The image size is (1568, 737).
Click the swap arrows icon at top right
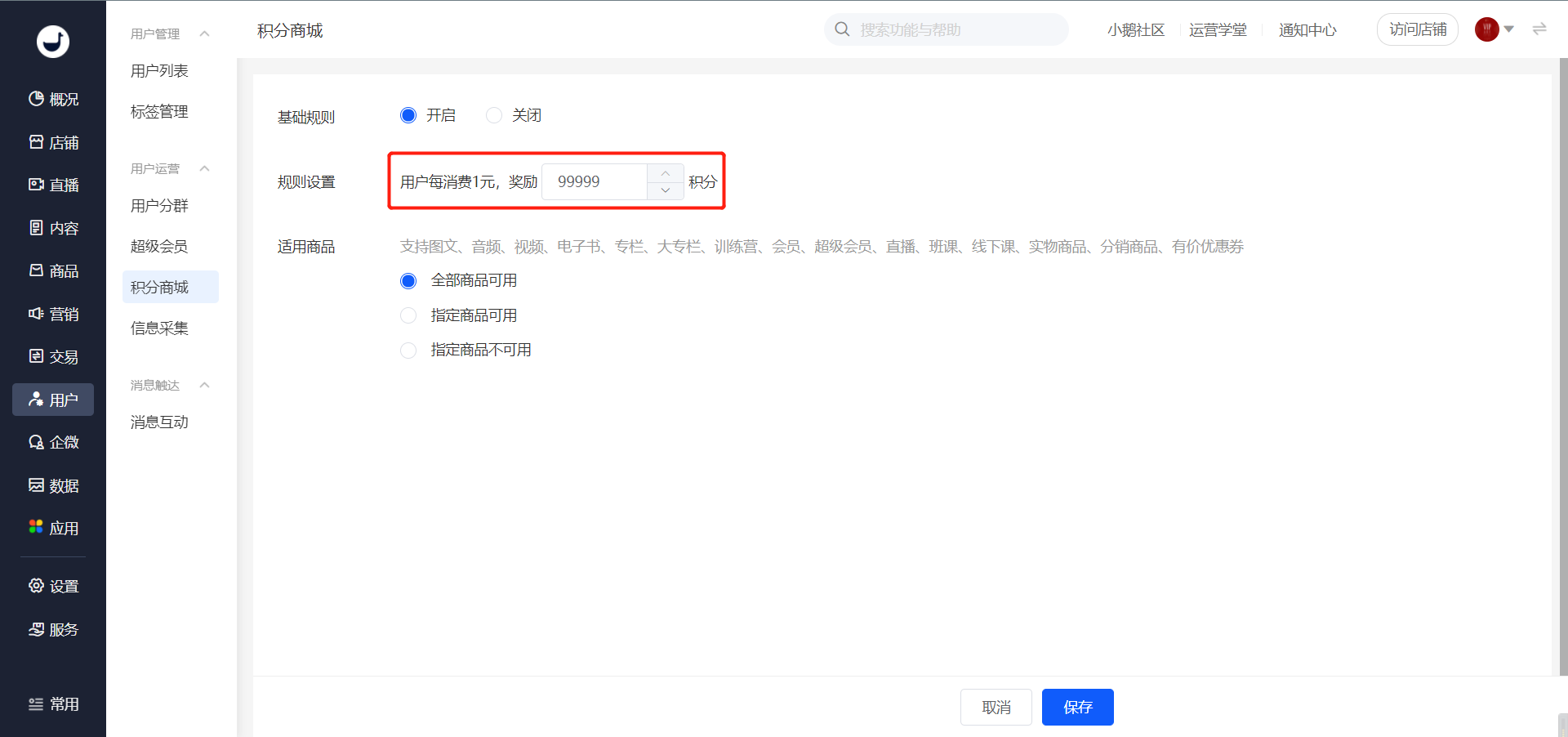click(x=1539, y=29)
